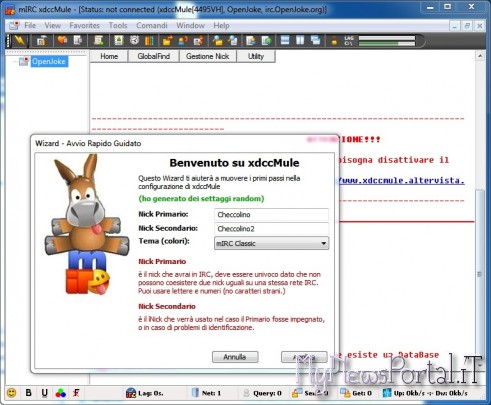Open the notify list toolbar icon
Screen dimensions: 491x405
[x=251, y=40]
